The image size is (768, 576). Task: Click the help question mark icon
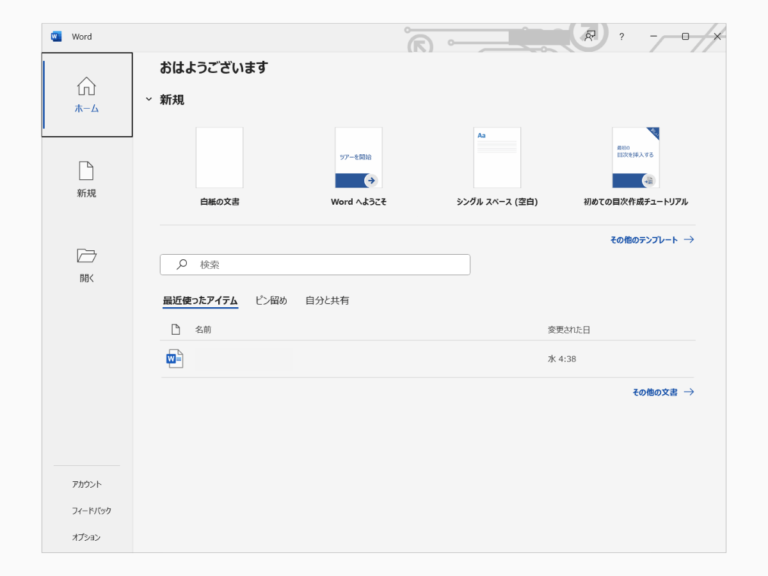[x=621, y=37]
